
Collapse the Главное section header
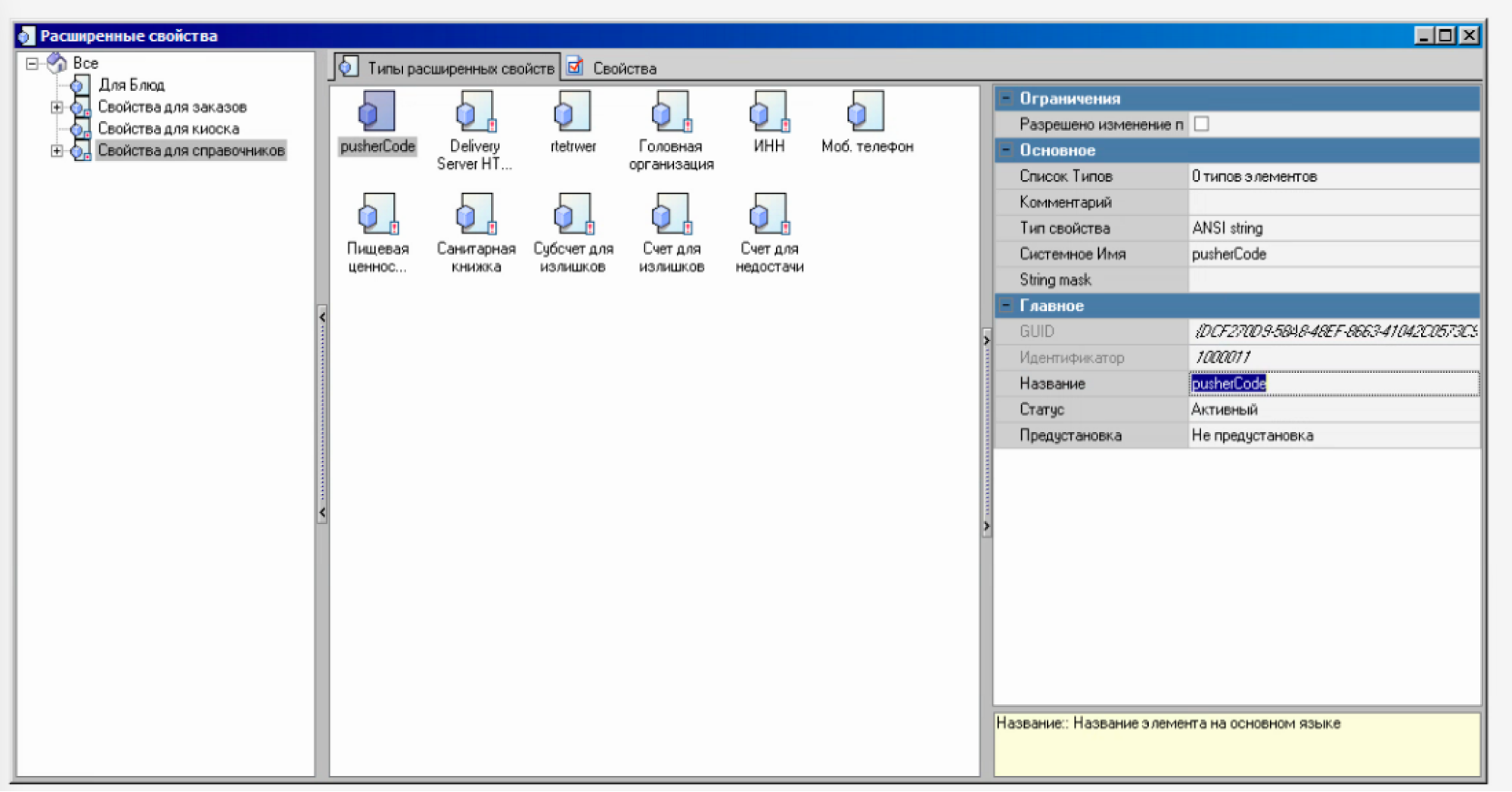coord(1006,306)
